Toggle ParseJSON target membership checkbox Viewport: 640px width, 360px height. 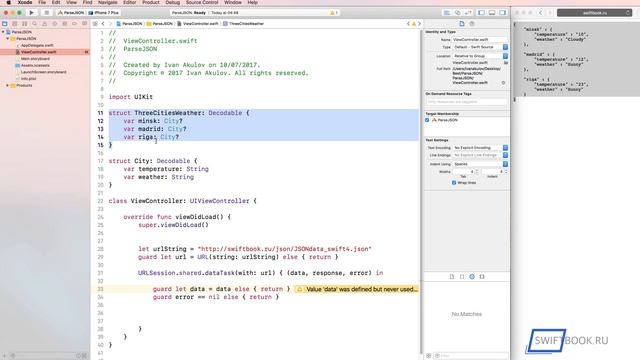click(x=427, y=120)
